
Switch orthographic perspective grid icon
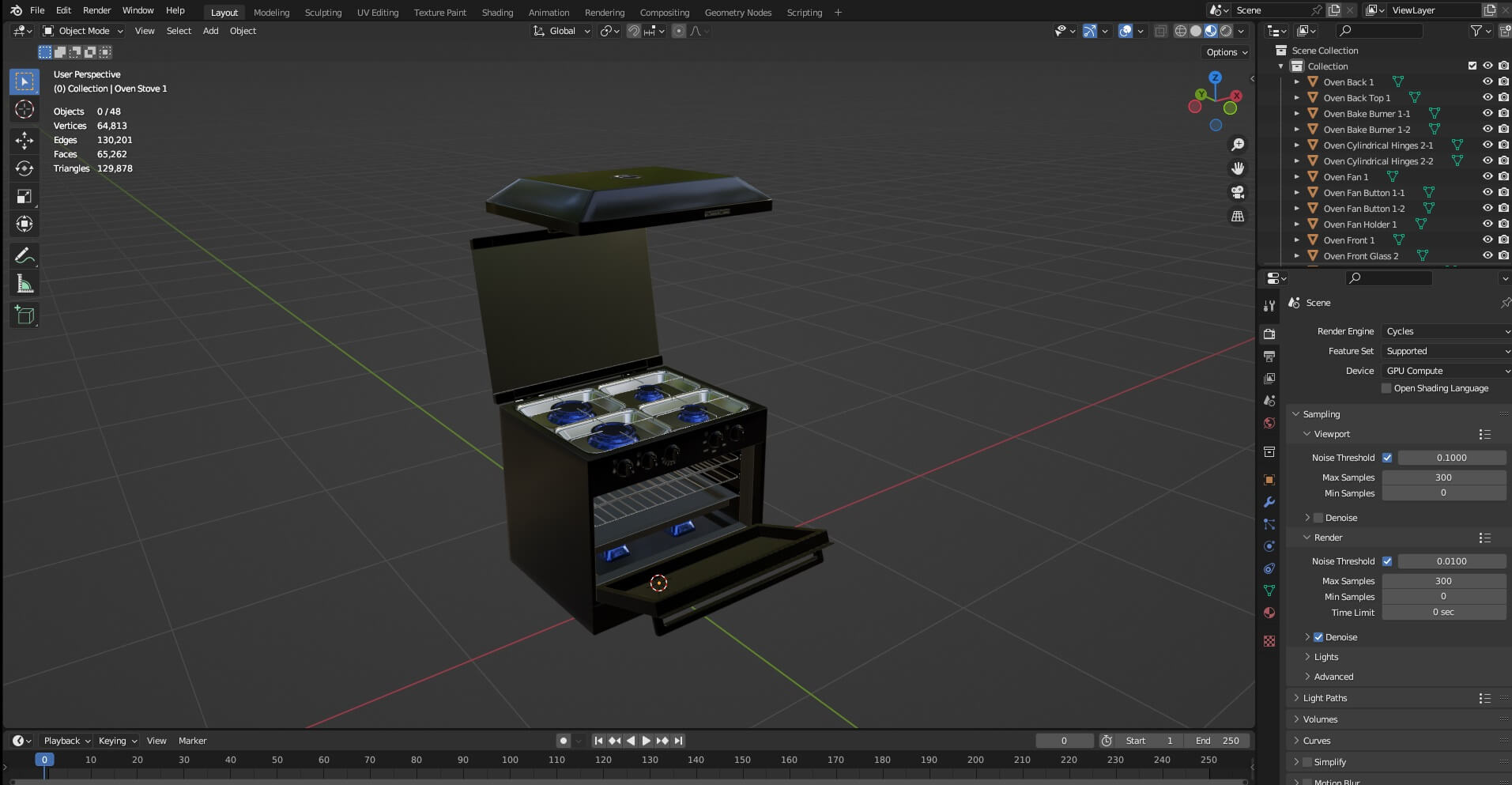click(1238, 216)
